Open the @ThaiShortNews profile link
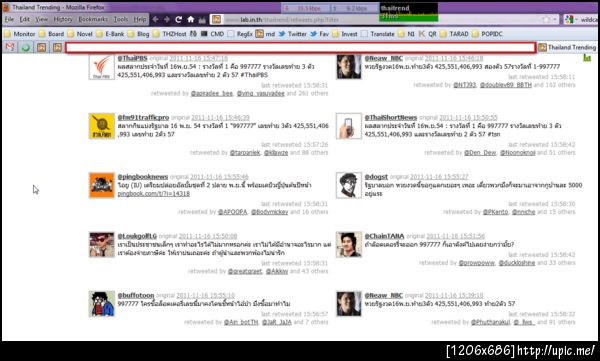 pyautogui.click(x=390, y=118)
